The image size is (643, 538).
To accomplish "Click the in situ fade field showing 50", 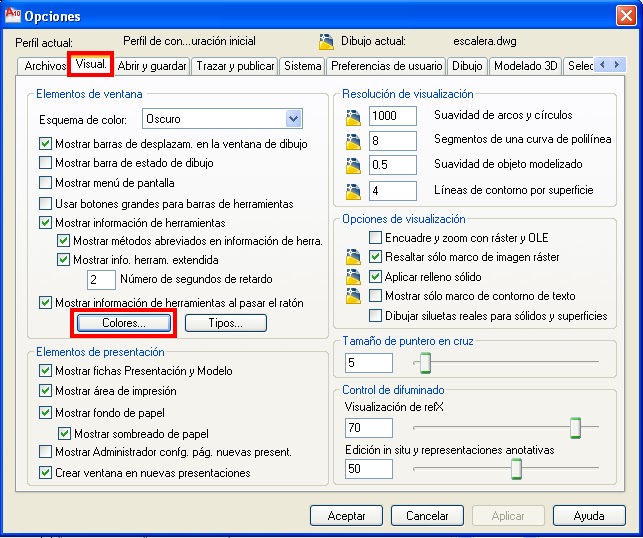I will click(x=369, y=469).
